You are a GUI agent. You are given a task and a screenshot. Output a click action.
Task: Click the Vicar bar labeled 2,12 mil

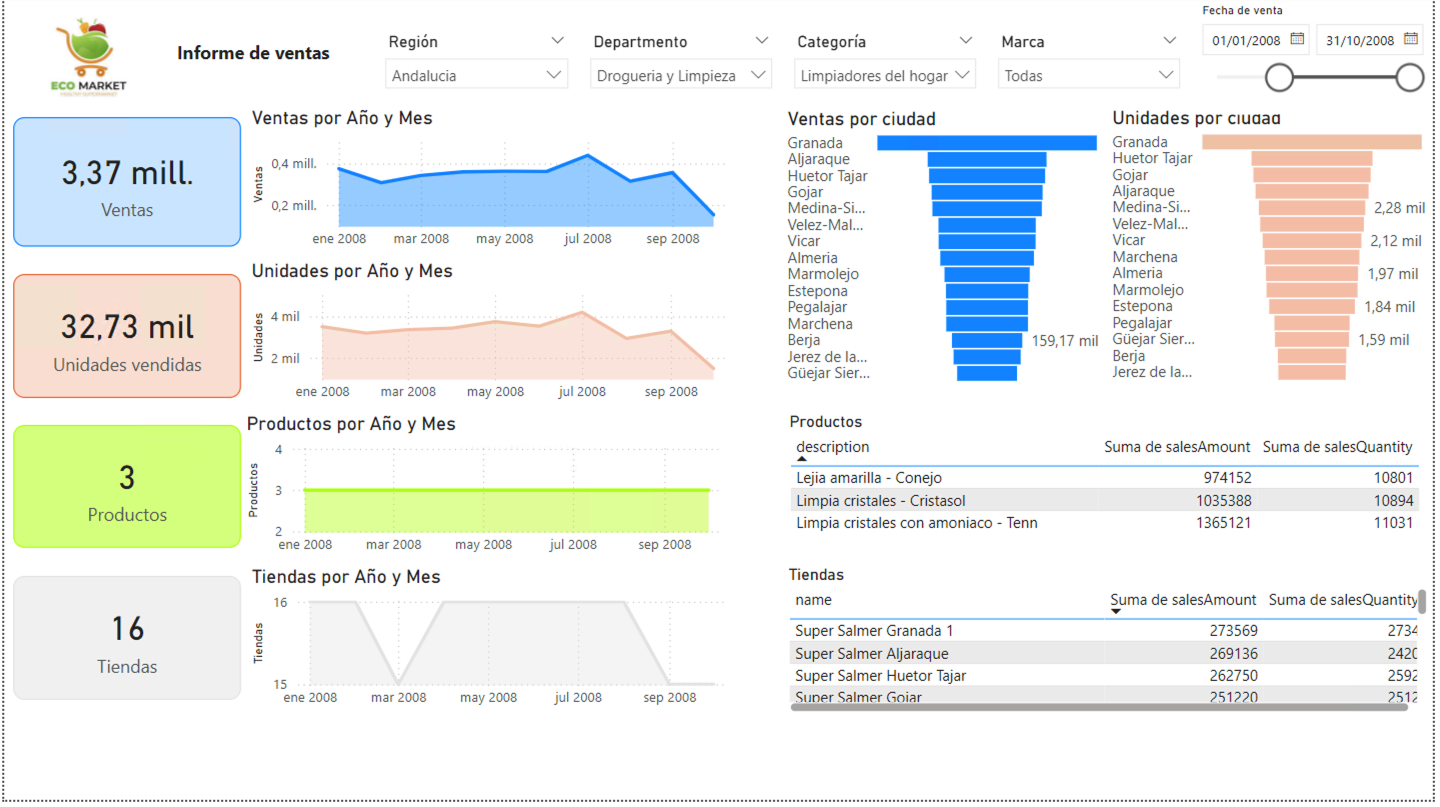pyautogui.click(x=1312, y=241)
